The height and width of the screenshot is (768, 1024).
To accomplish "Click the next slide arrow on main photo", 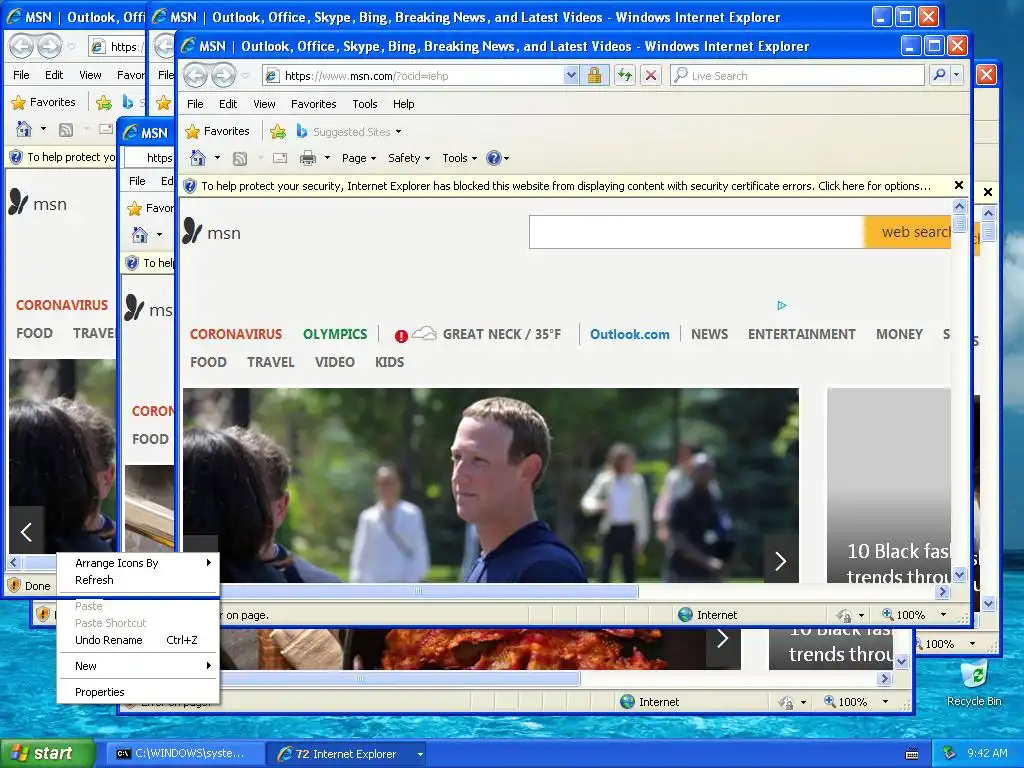I will click(781, 560).
